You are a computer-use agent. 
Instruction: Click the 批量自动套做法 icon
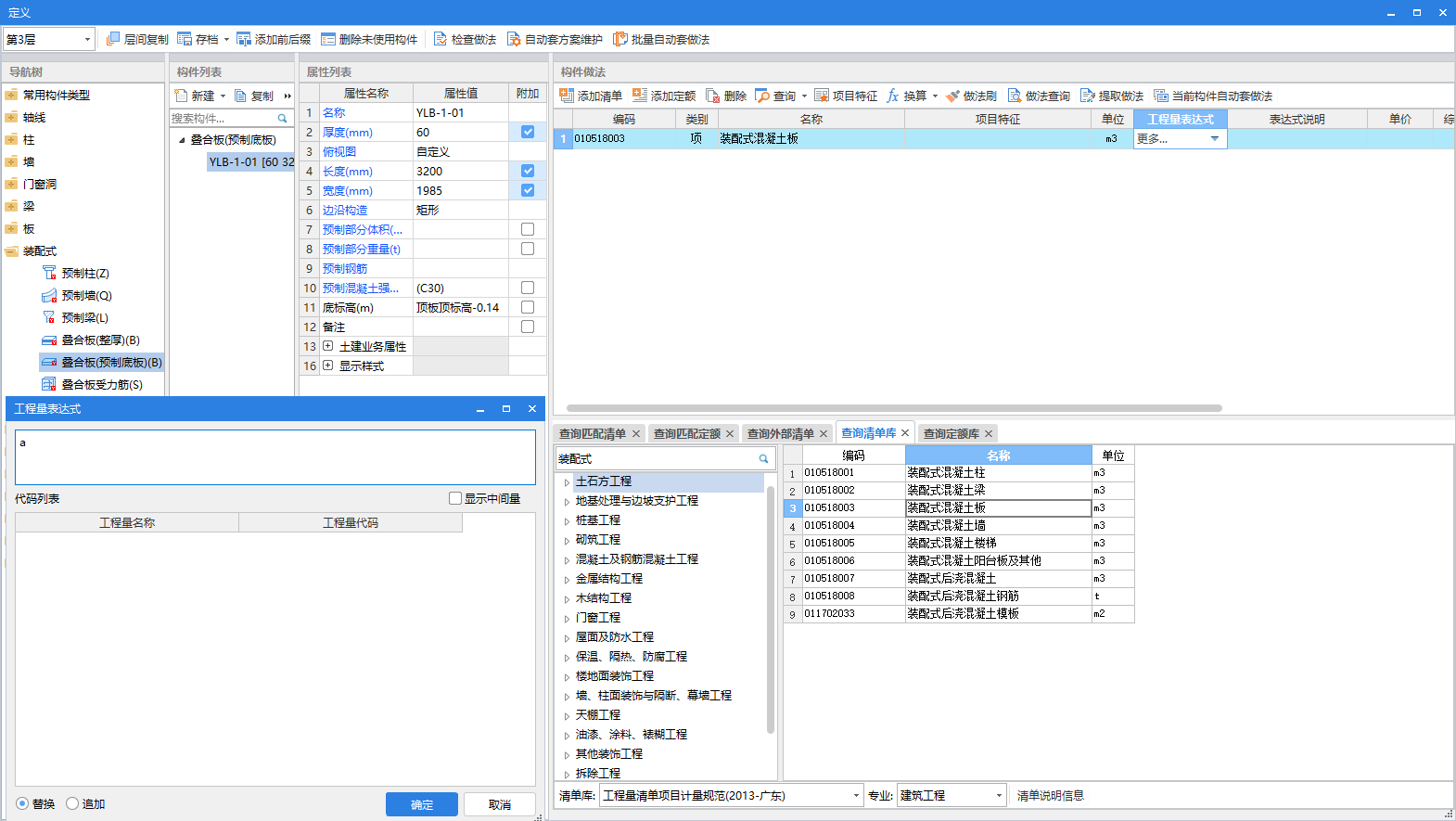(x=620, y=39)
